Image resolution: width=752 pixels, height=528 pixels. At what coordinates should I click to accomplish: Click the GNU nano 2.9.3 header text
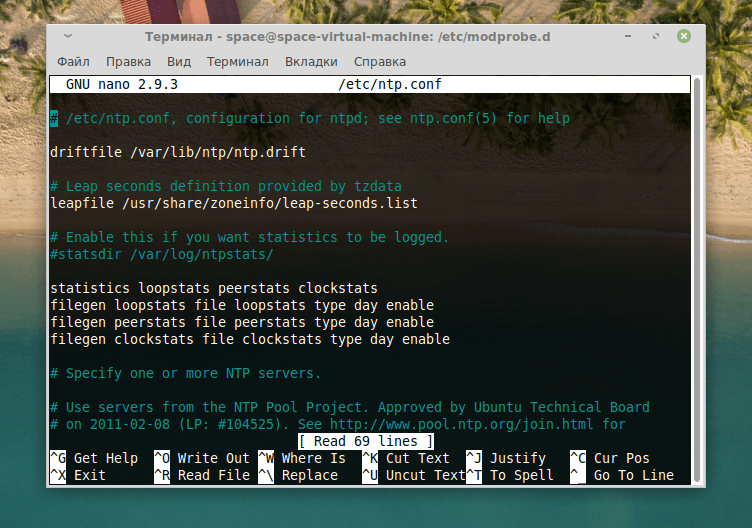click(122, 84)
